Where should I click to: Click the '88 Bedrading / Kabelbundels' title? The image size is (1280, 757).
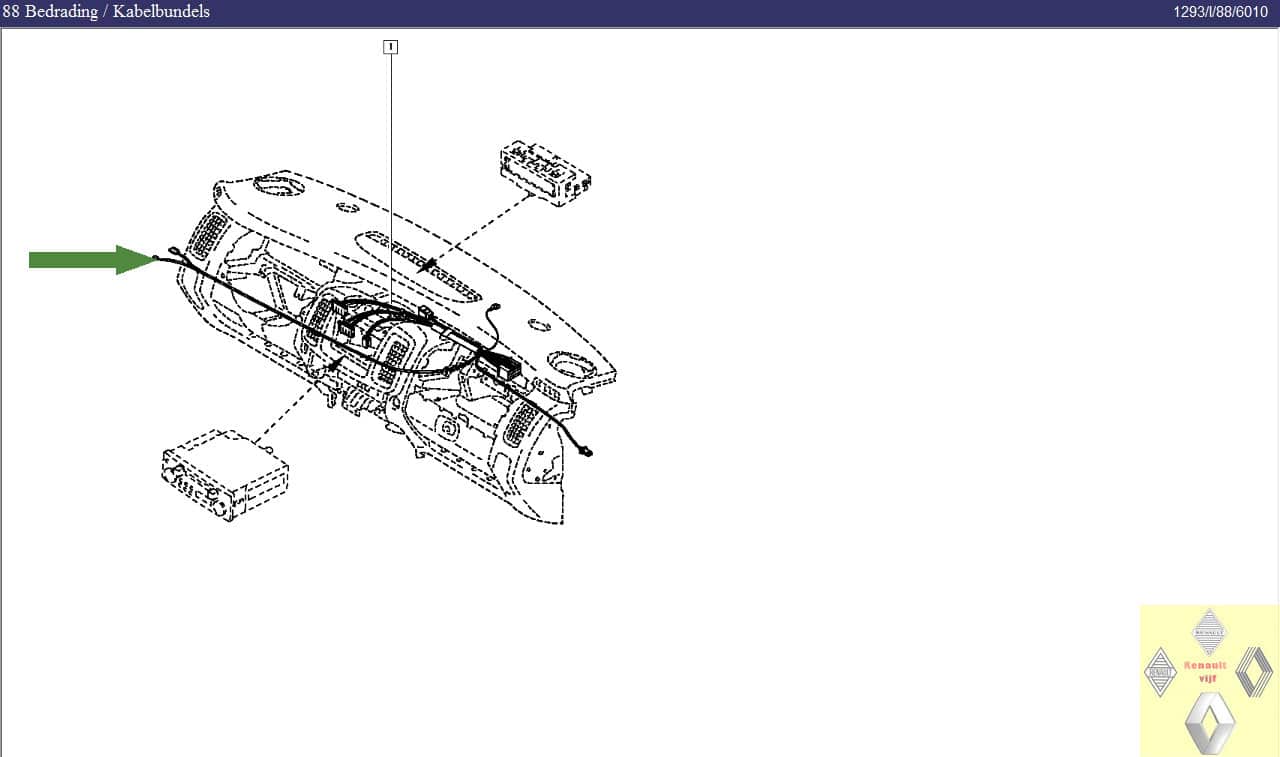tap(106, 12)
